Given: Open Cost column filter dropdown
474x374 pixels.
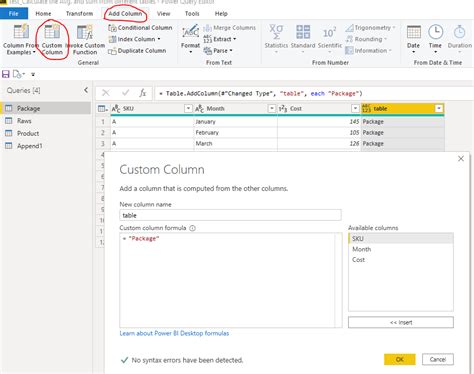Looking at the screenshot, I should click(355, 108).
